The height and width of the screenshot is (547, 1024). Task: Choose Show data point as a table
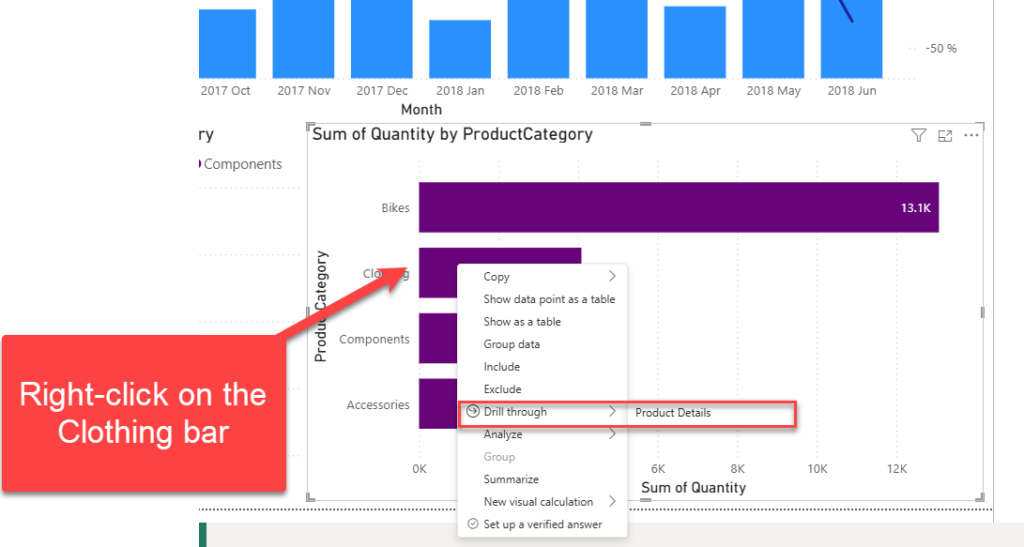[x=549, y=299]
